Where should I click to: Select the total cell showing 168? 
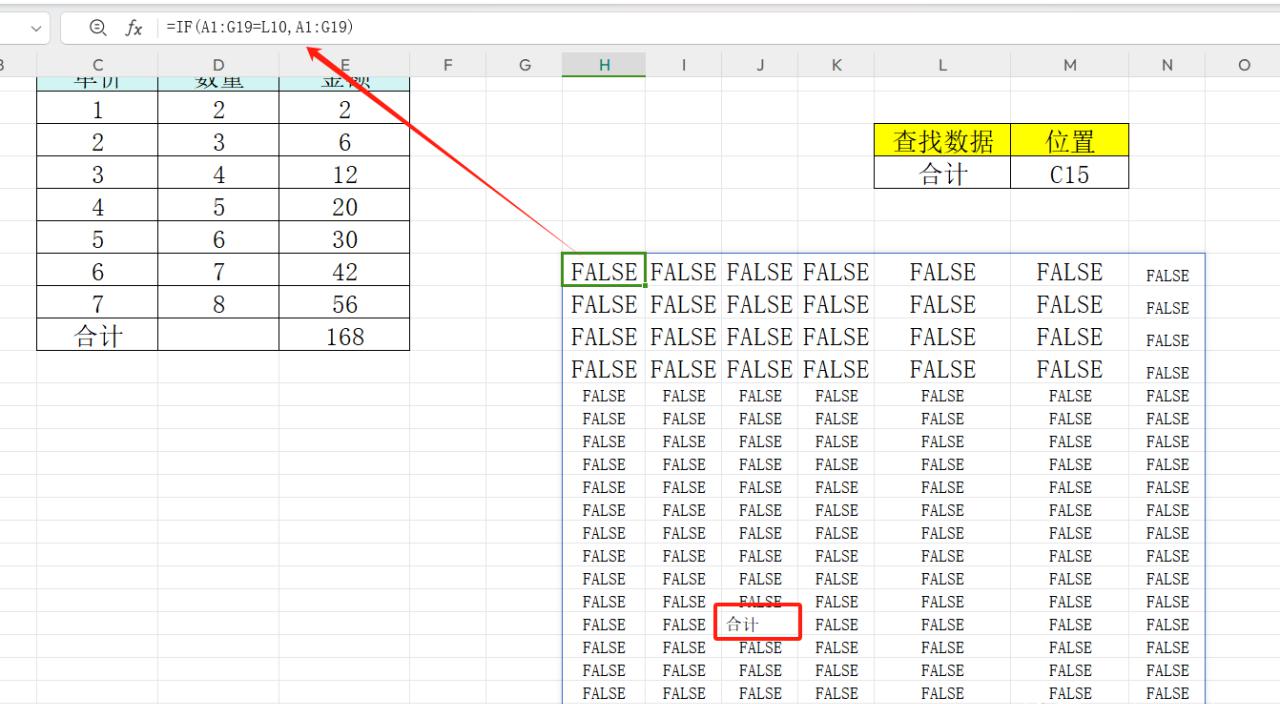(x=344, y=336)
